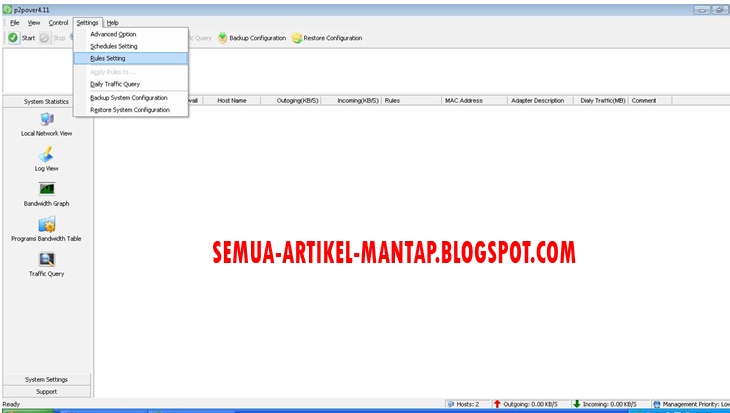This screenshot has height=413, width=730.
Task: Click the p2pover title bar app icon
Action: pyautogui.click(x=7, y=10)
